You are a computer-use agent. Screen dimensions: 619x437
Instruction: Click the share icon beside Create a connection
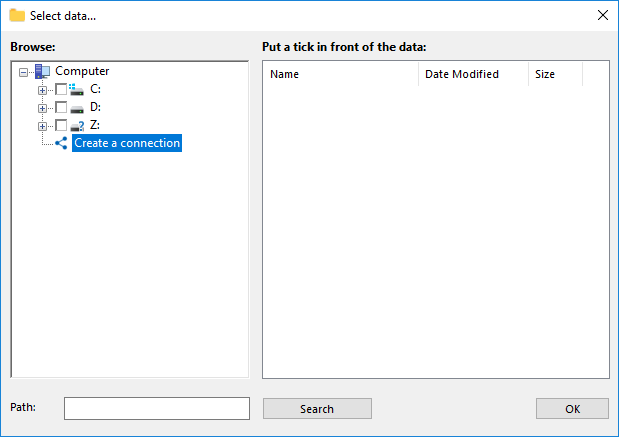(62, 143)
